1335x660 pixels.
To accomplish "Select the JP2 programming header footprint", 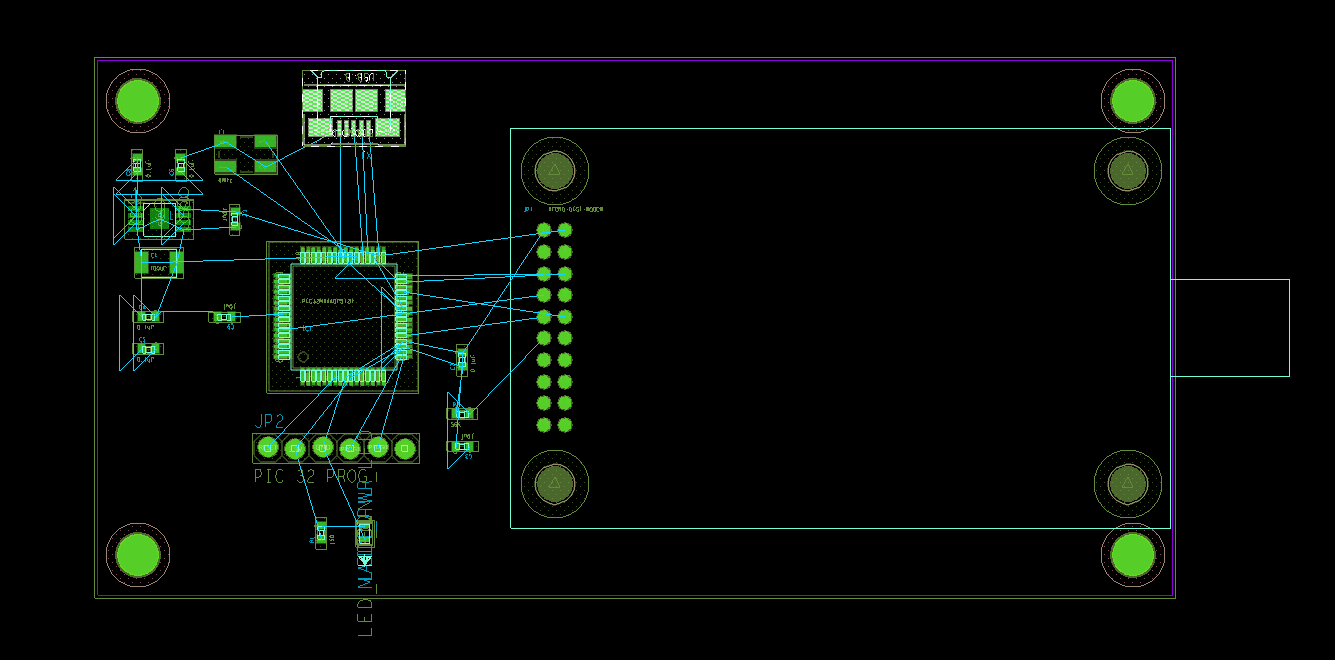I will [x=335, y=447].
